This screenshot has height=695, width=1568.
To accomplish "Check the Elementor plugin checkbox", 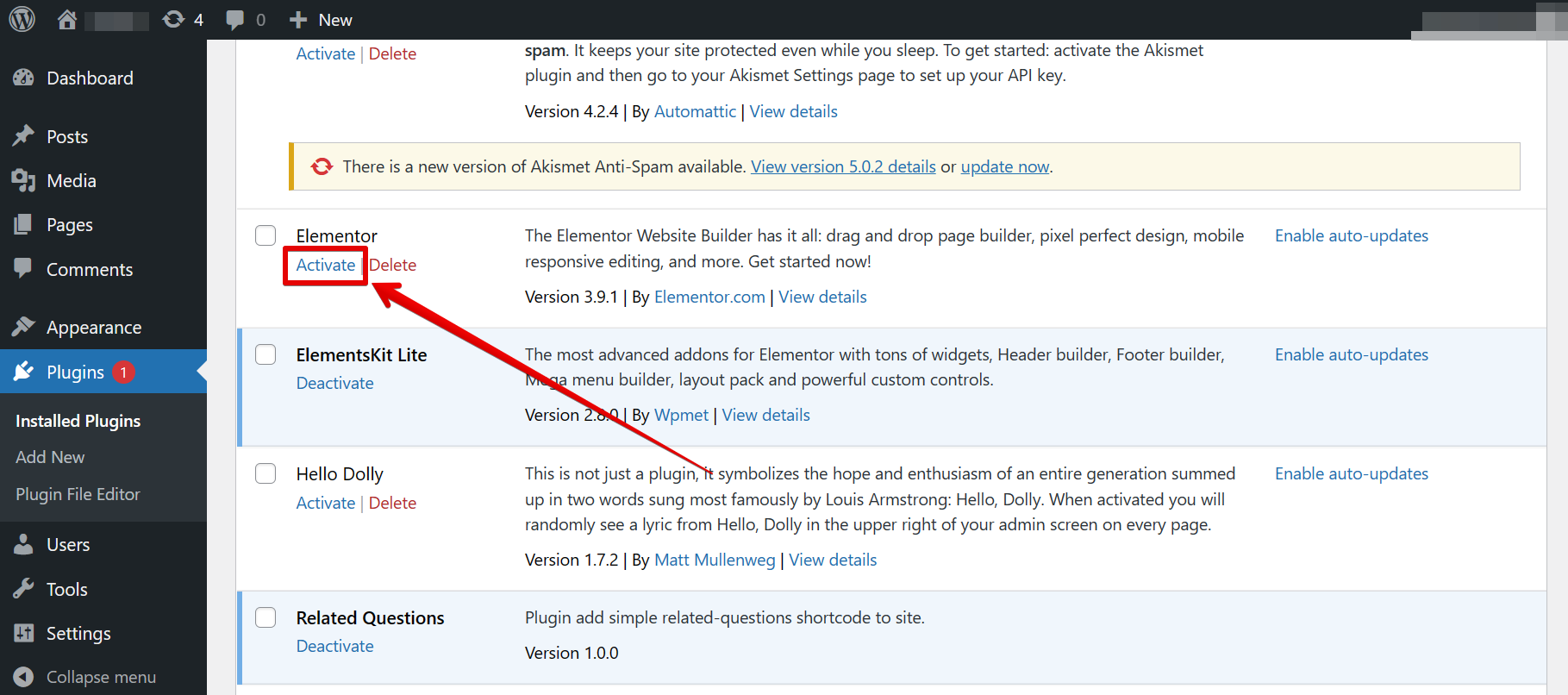I will click(265, 235).
